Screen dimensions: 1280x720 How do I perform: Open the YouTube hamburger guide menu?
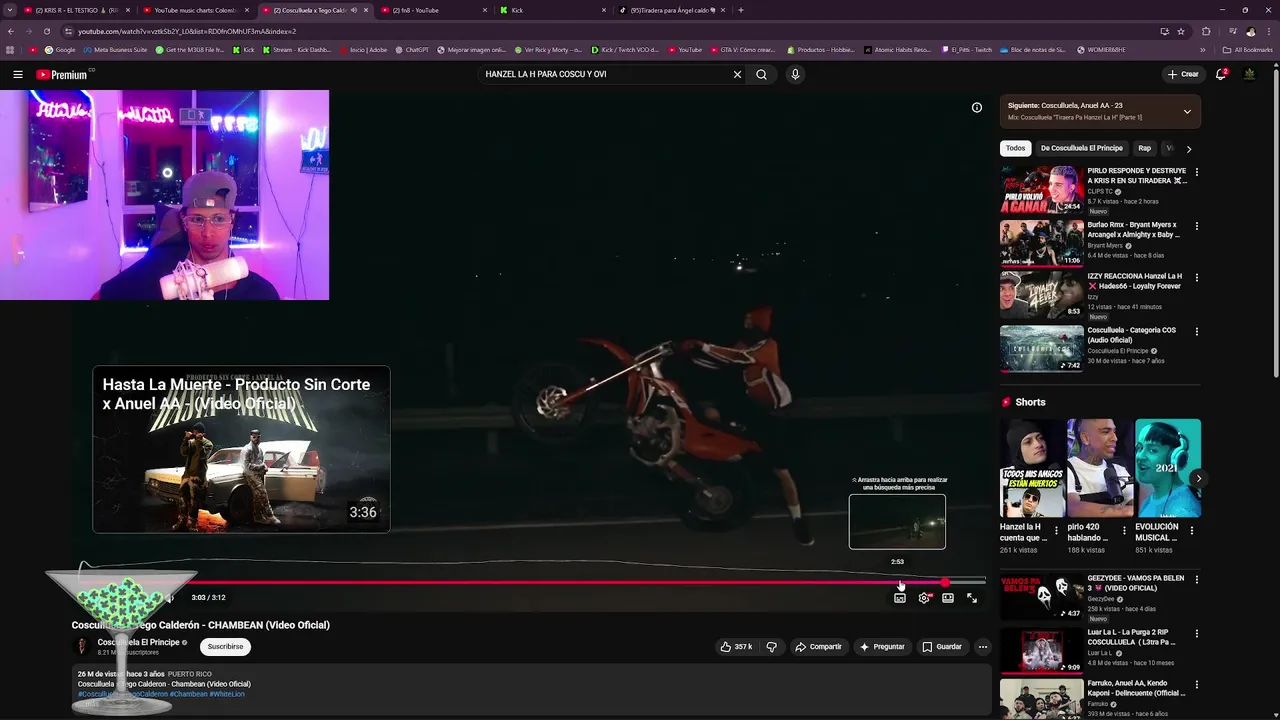click(x=17, y=74)
